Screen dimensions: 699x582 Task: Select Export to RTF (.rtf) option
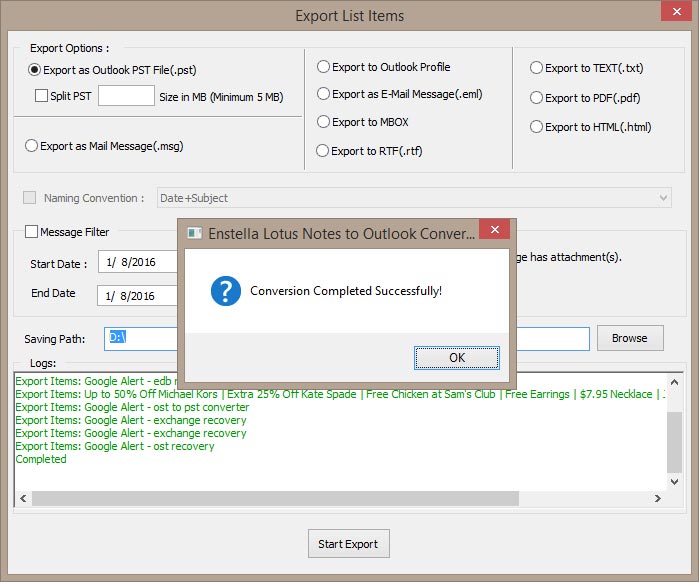[323, 151]
